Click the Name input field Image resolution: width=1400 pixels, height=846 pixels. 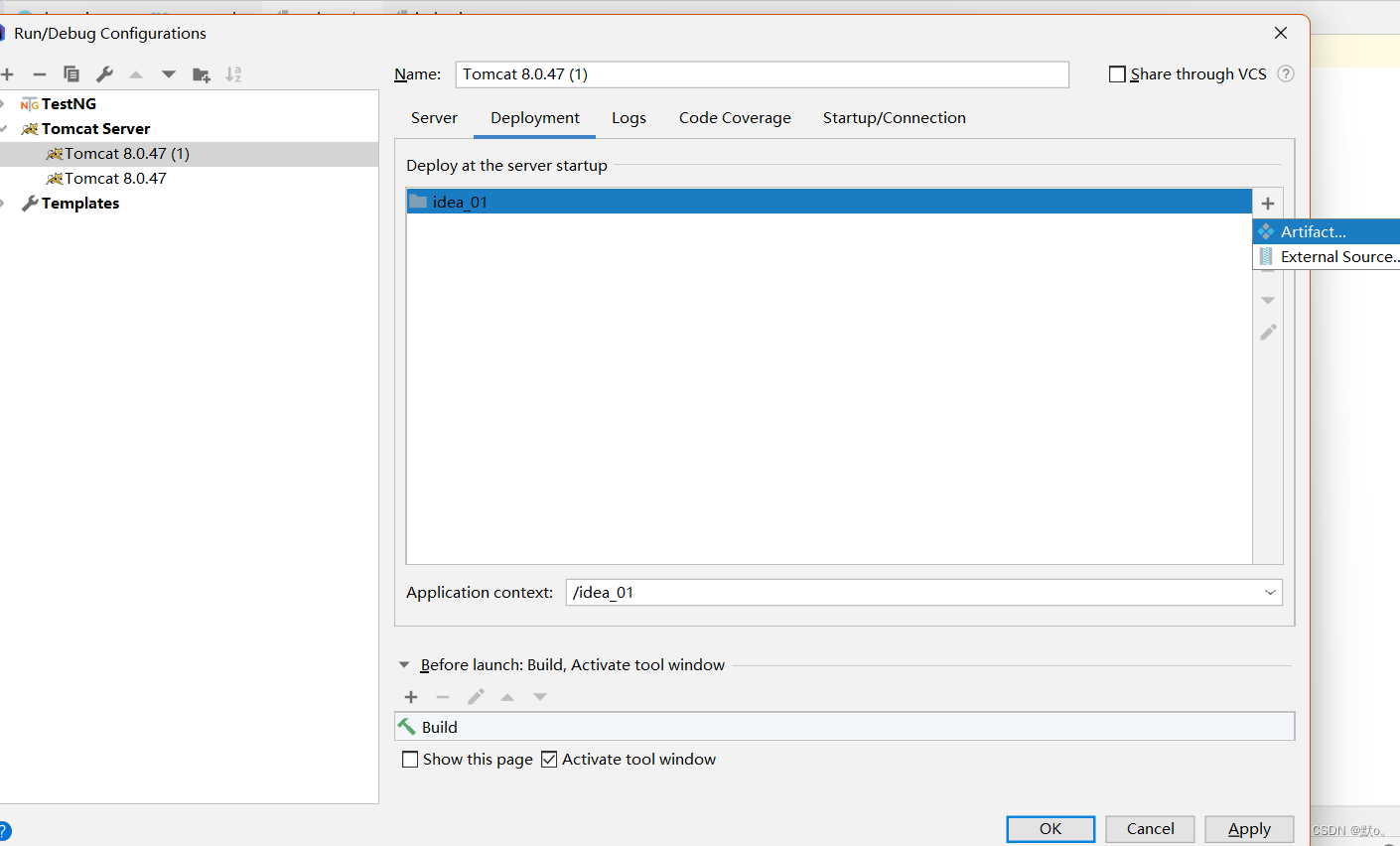tap(763, 74)
